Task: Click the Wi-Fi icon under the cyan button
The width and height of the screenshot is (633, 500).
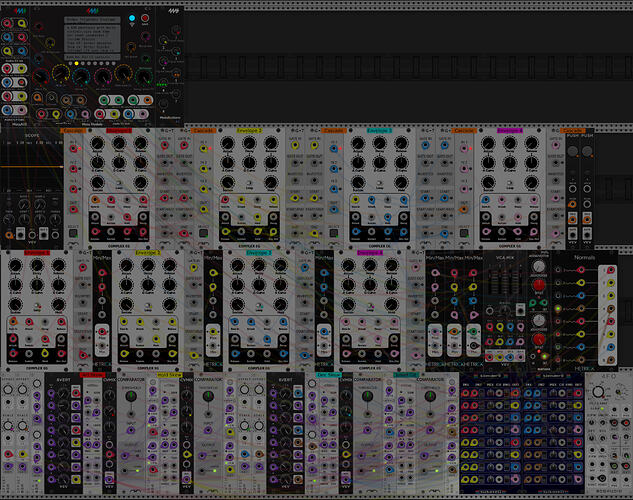Action: pyautogui.click(x=132, y=25)
